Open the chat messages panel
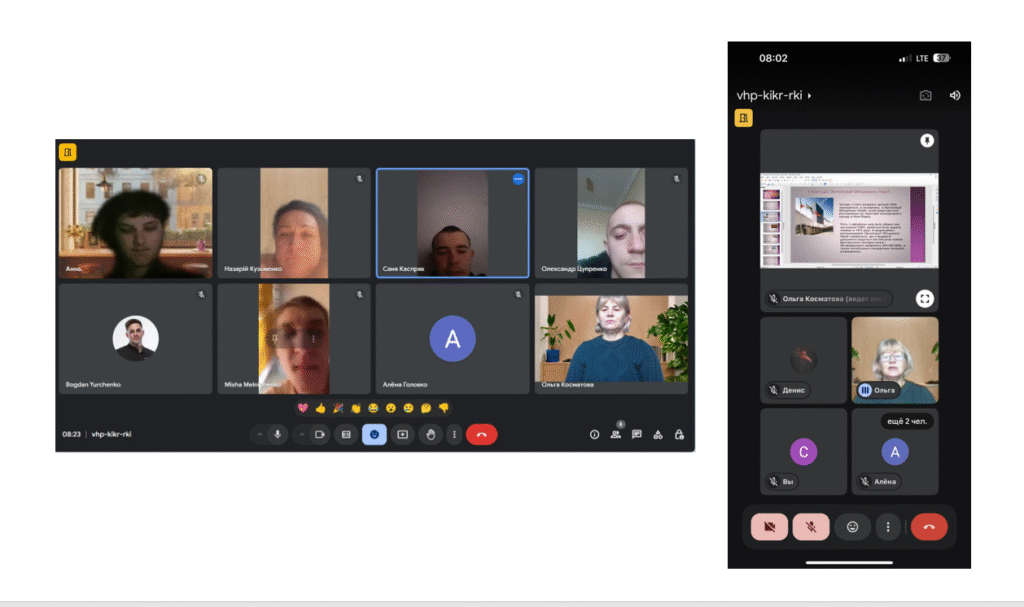1024x607 pixels. (637, 434)
